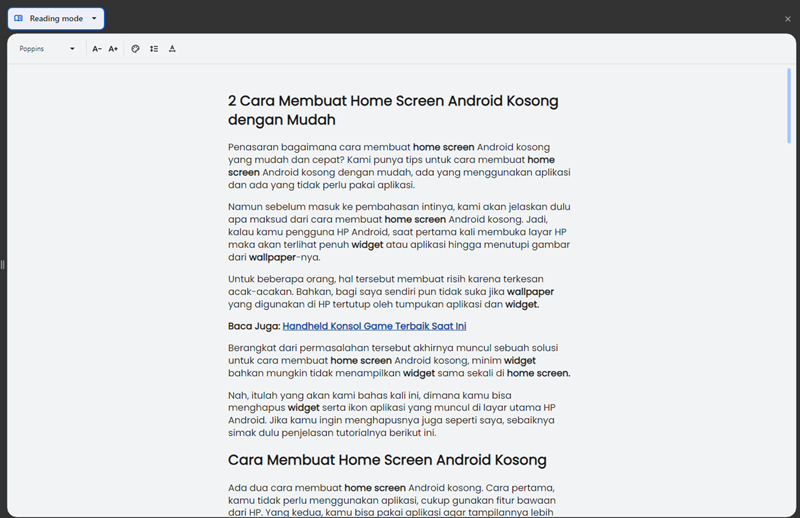Open the Handheld Konsol Game Terbaik link

[374, 326]
